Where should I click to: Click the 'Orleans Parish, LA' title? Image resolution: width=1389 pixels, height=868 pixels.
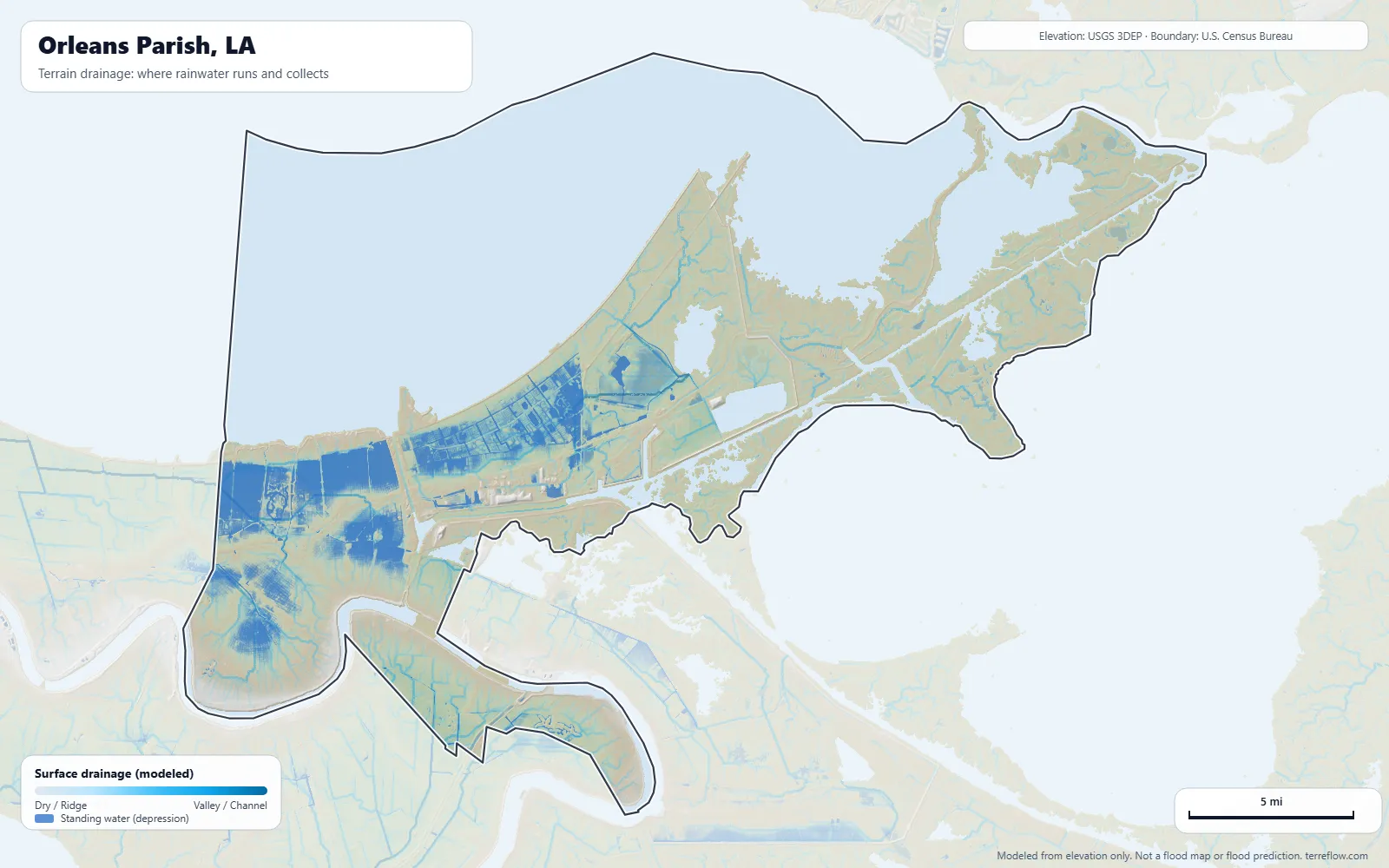(147, 45)
